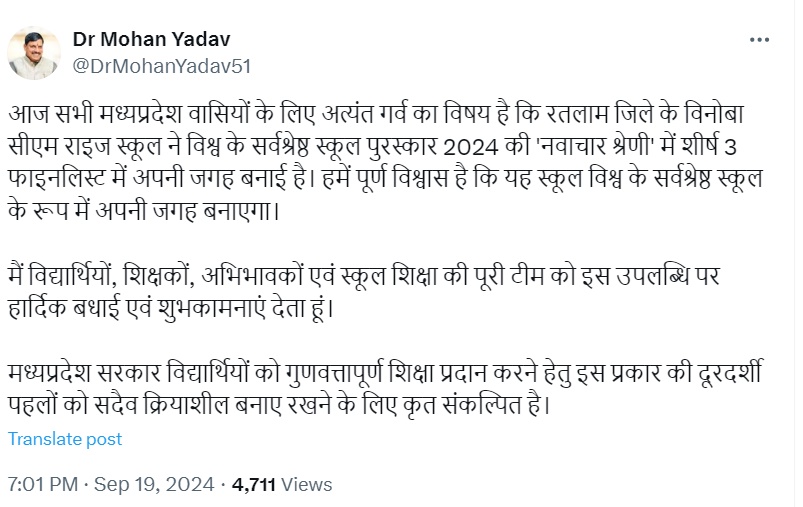Click Dr Mohan Yadav's profile picture
This screenshot has height=507, width=803.
[x=33, y=53]
